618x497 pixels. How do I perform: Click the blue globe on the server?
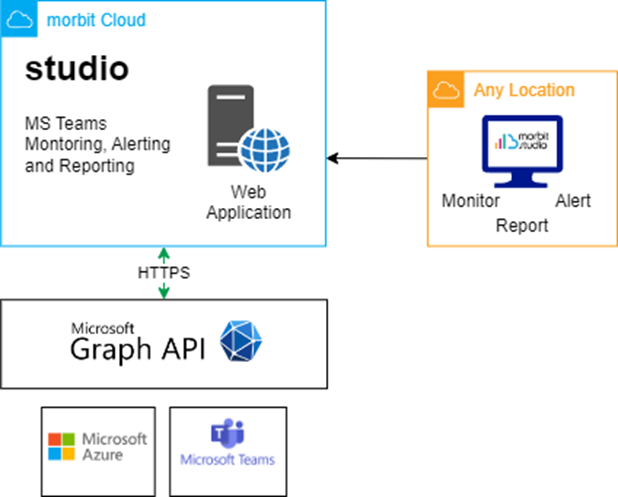coord(265,150)
